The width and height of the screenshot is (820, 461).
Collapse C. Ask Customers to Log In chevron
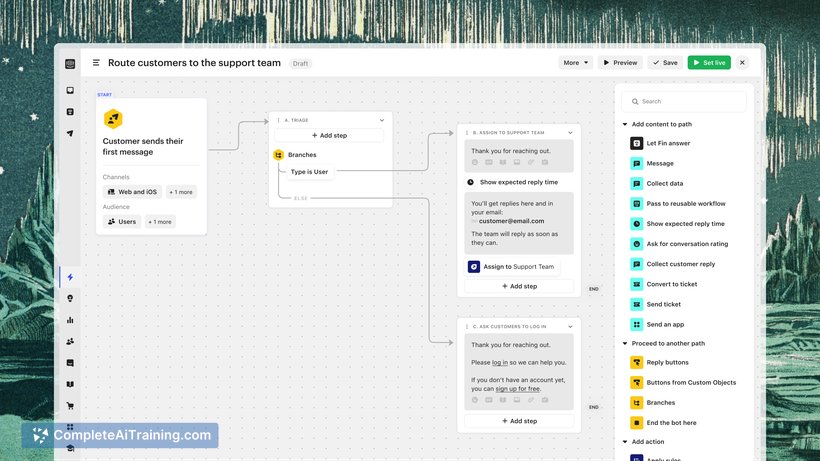click(x=570, y=327)
